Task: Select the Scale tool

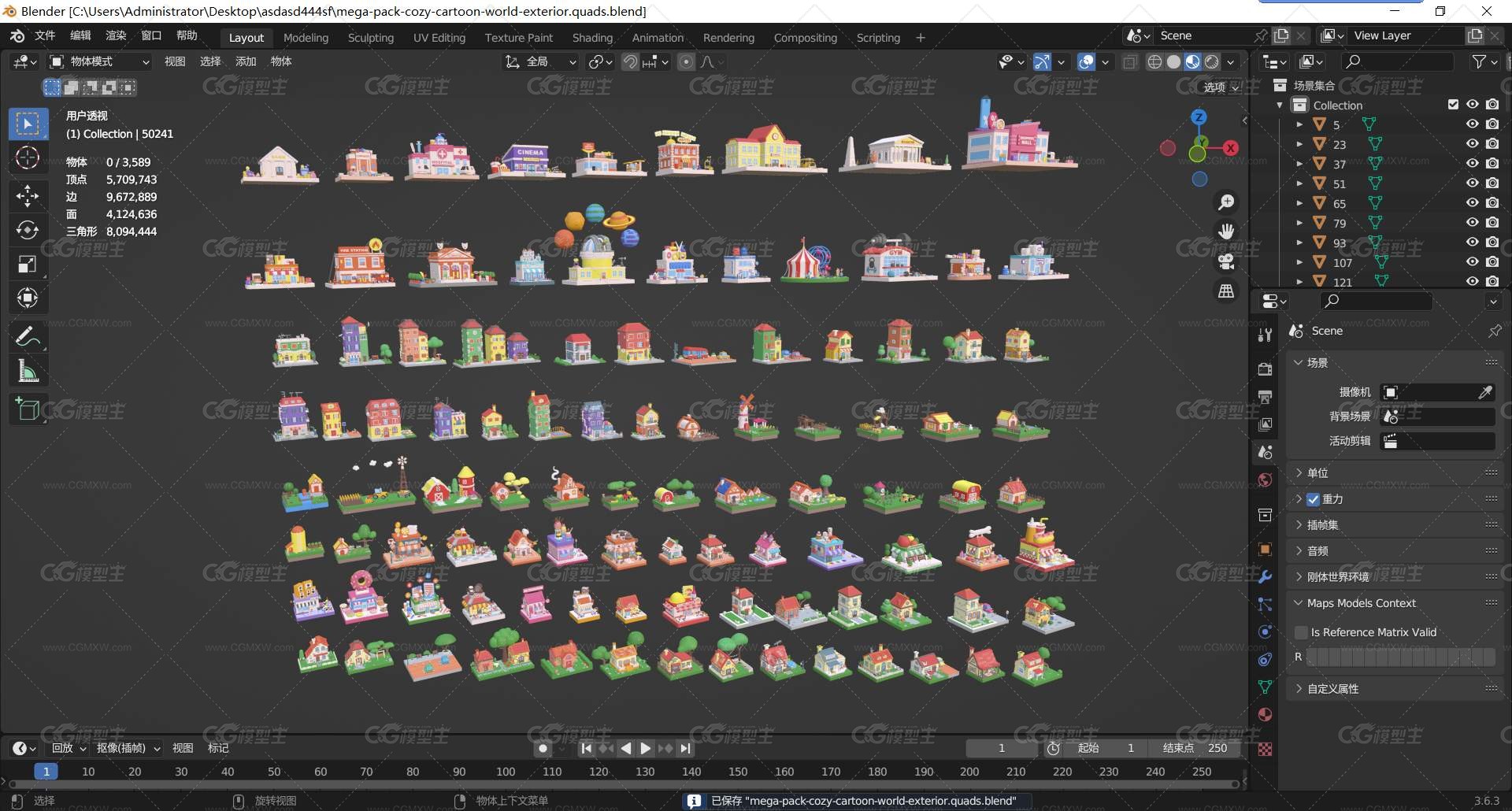Action: (x=28, y=264)
